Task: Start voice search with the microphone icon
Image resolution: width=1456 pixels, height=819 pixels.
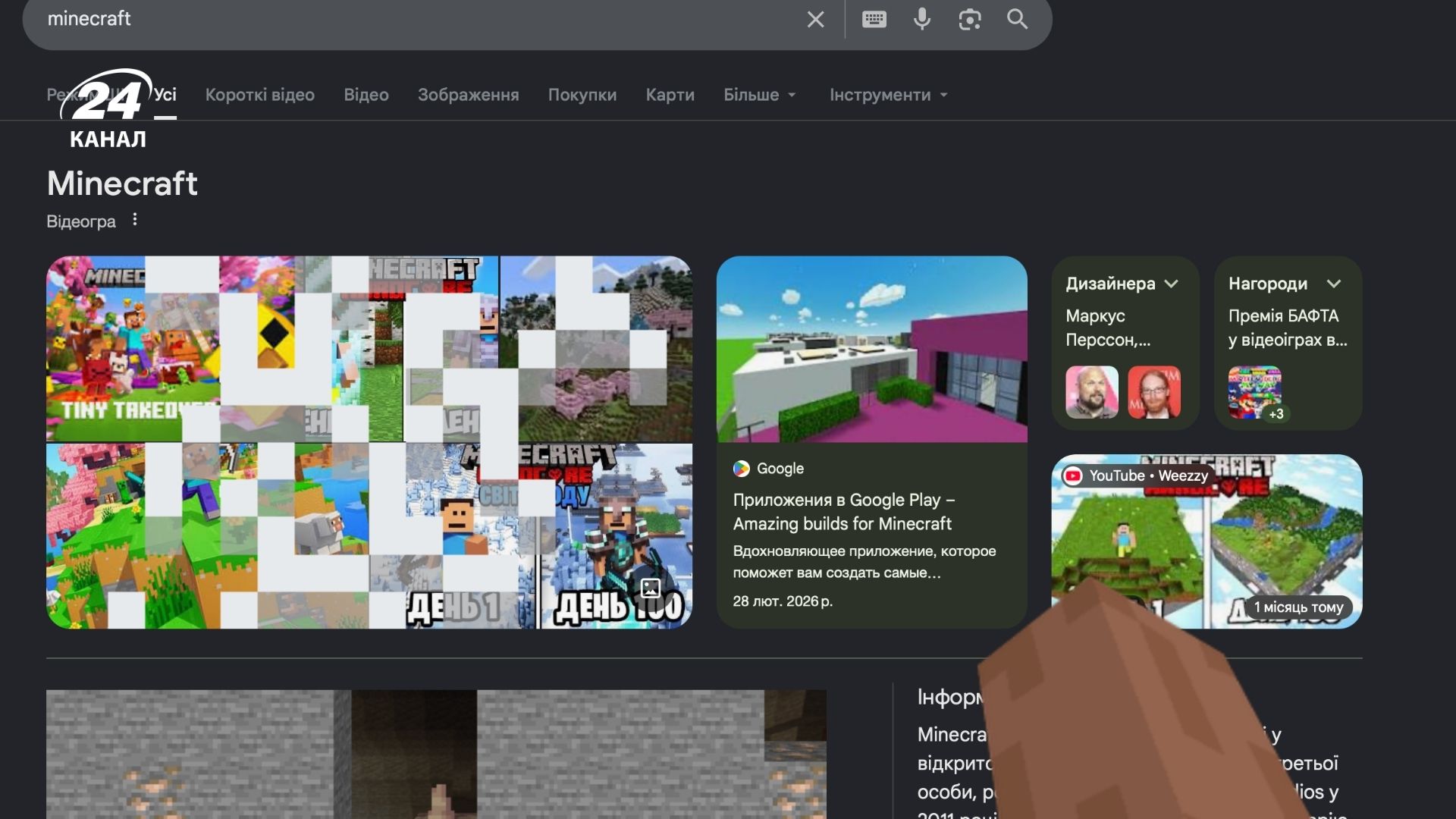Action: point(922,20)
